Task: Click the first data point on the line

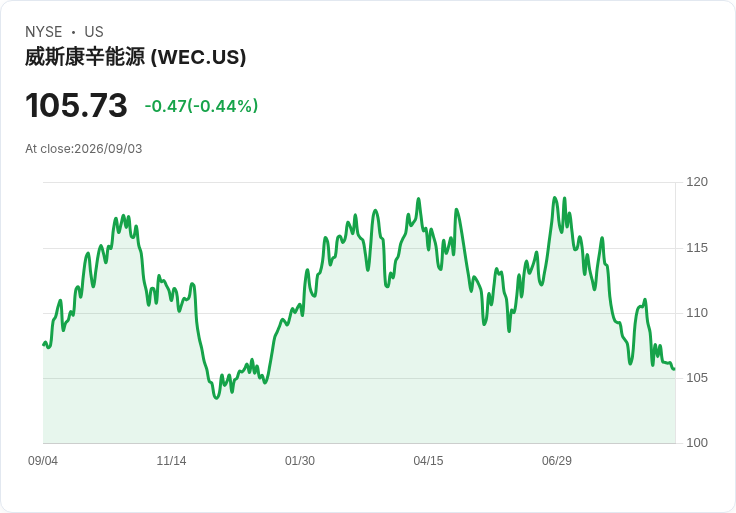Action: [44, 345]
